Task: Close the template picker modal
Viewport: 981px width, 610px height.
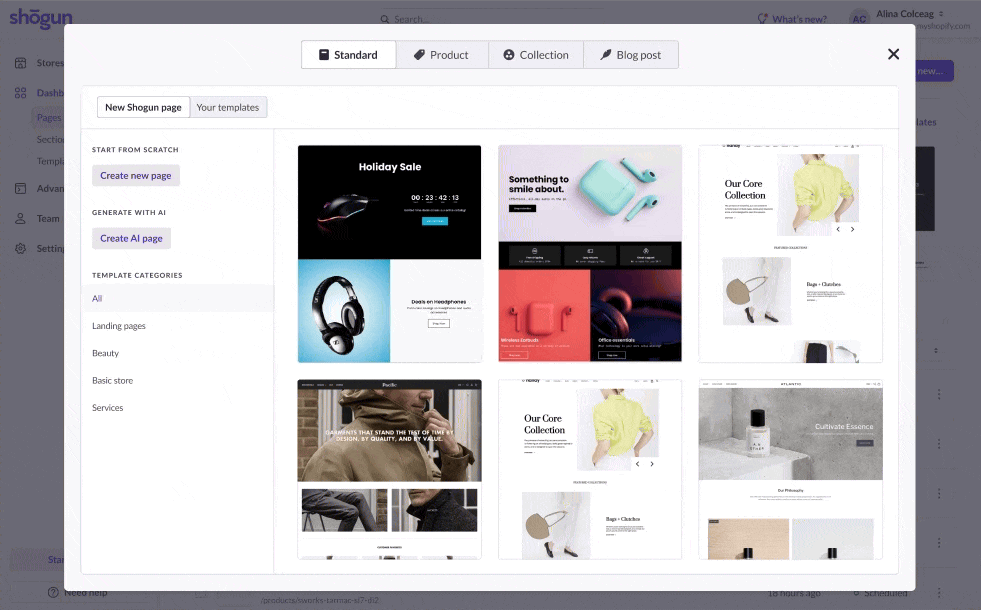Action: tap(893, 54)
